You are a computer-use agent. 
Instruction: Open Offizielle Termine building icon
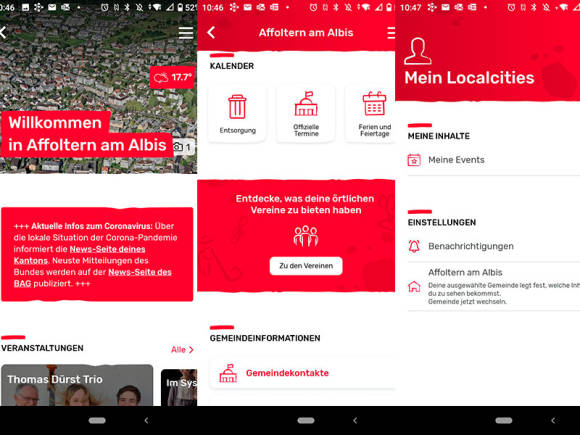306,114
